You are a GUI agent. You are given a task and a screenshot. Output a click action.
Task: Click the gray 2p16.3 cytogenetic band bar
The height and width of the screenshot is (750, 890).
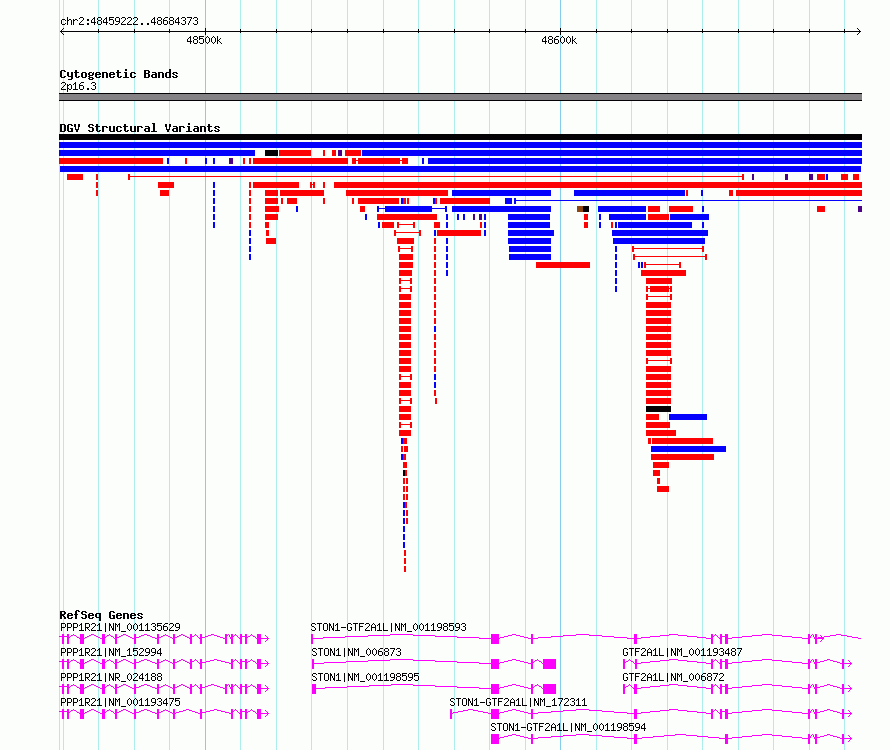coord(460,97)
